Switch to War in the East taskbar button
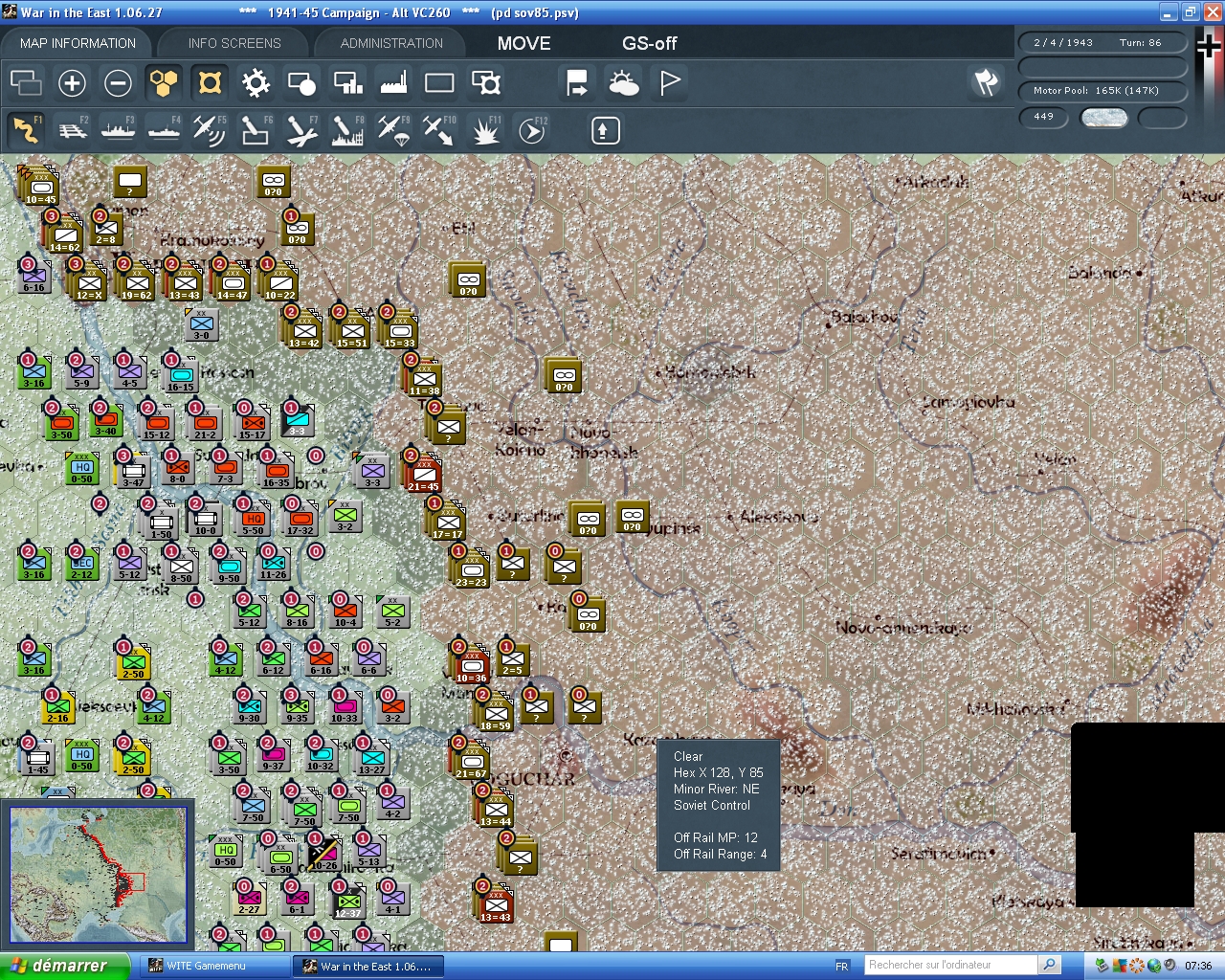Screen dimensions: 1225x980 click(369, 967)
